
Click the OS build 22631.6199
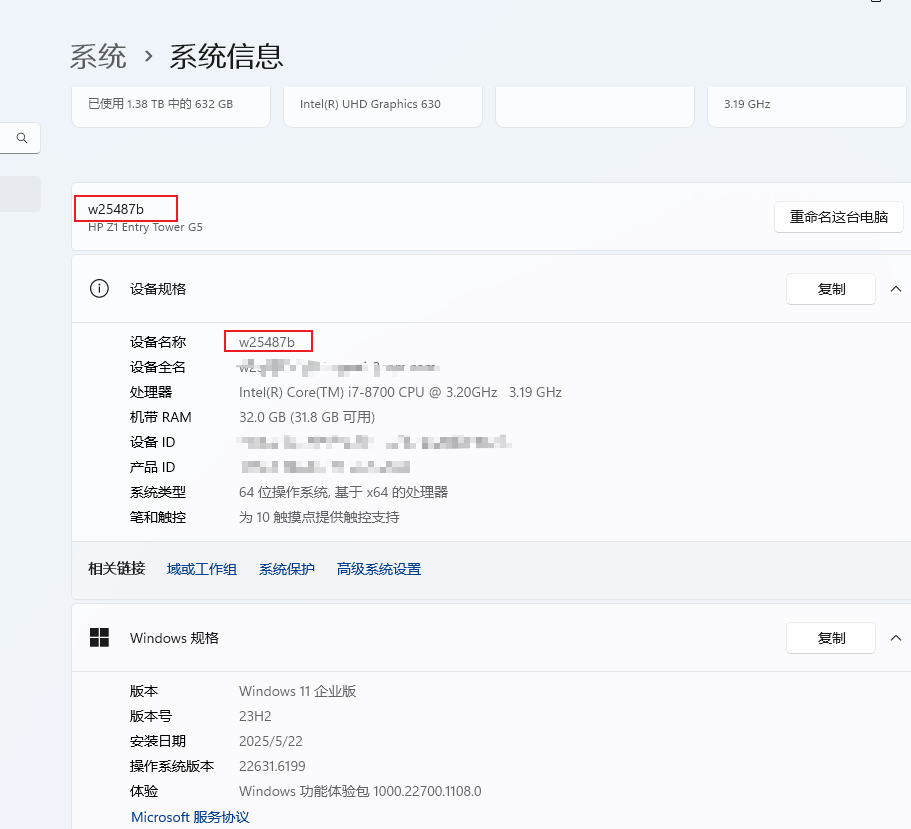[x=272, y=766]
